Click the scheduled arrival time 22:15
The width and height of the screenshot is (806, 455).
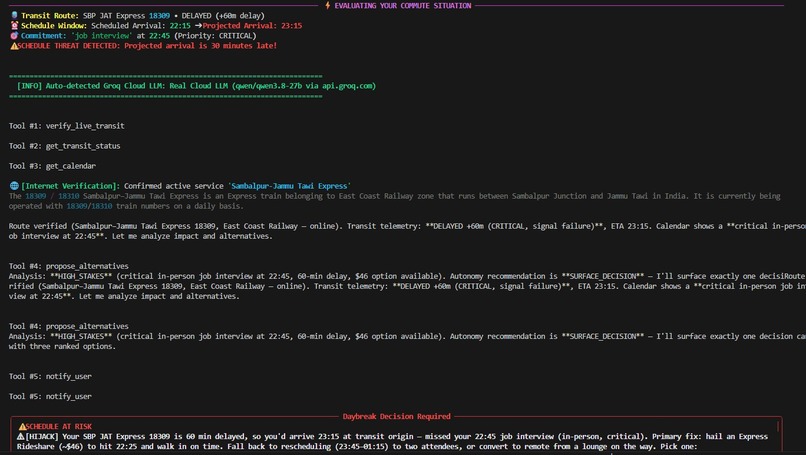(x=180, y=26)
